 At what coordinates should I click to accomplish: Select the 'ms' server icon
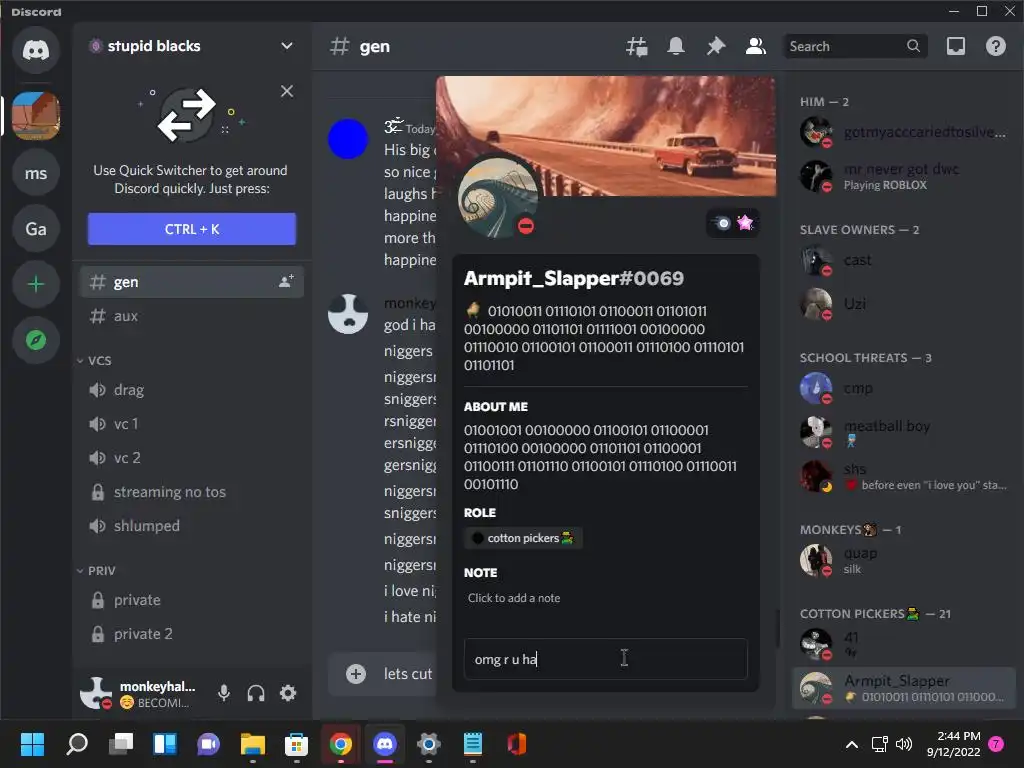pos(36,173)
